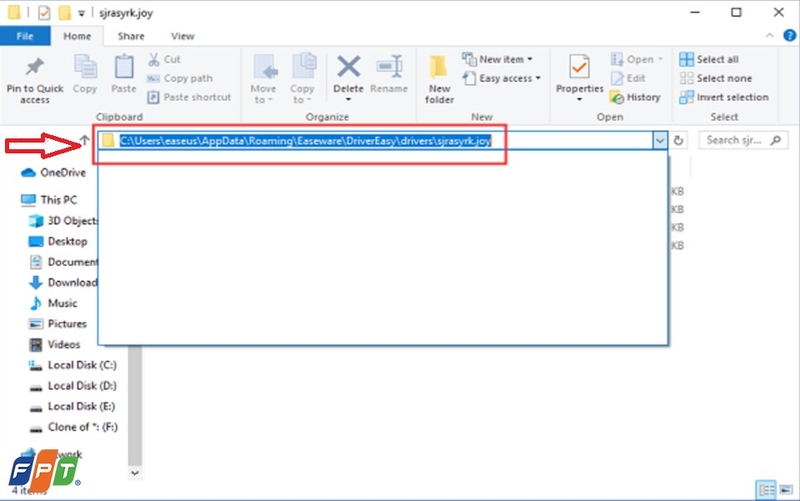Switch to the Share ribbon tab
Screen dimensions: 800x501
(x=131, y=36)
